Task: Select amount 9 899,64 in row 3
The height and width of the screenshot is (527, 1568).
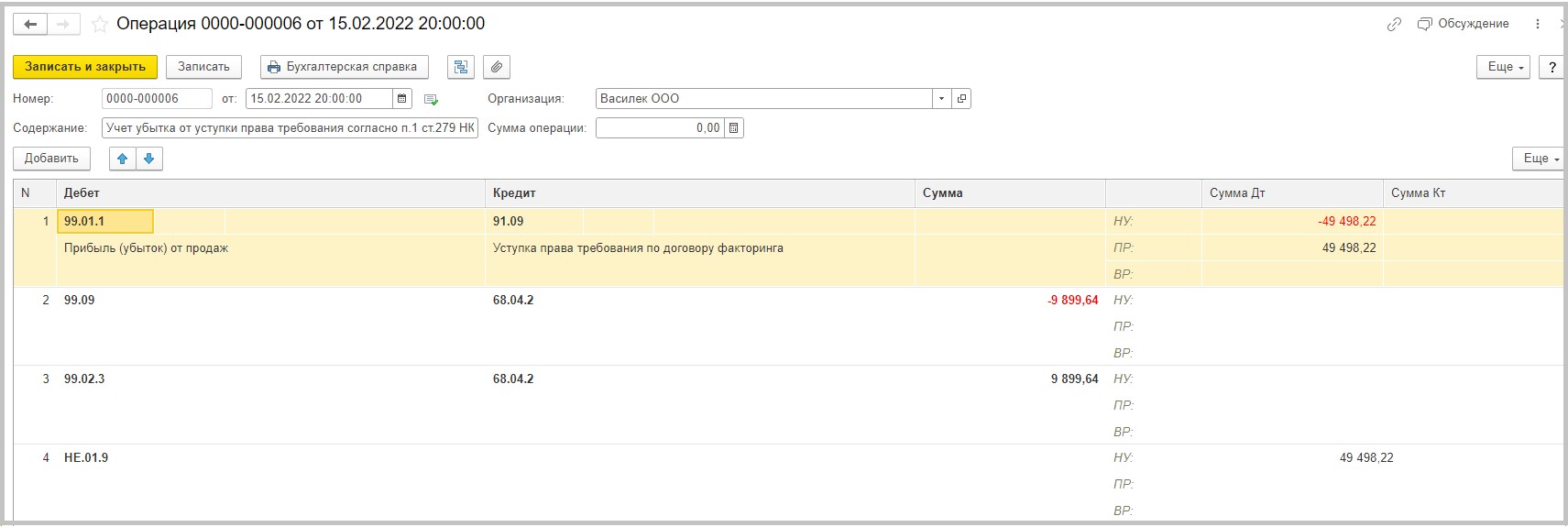Action: click(1075, 379)
